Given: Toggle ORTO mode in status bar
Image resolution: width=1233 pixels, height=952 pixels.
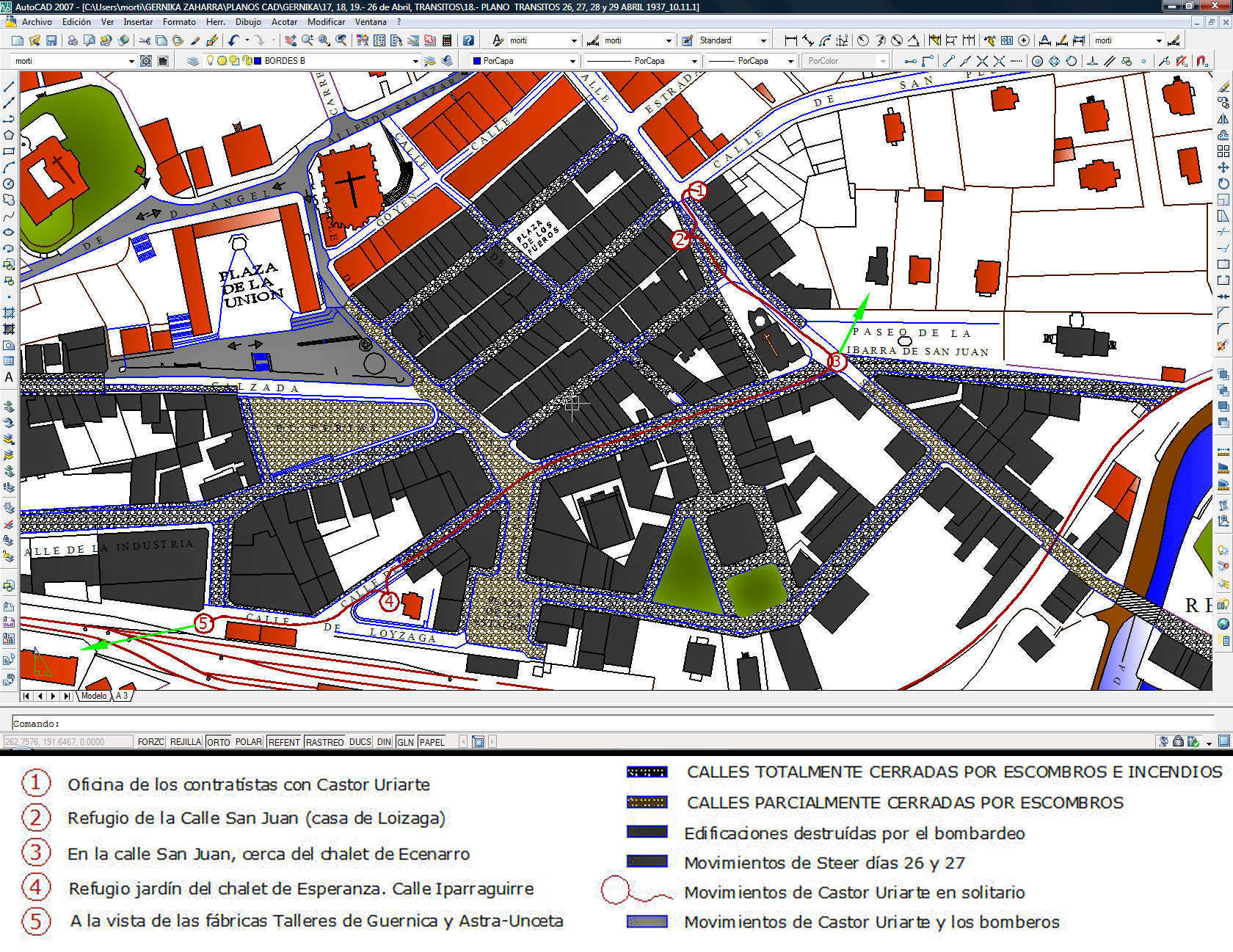Looking at the screenshot, I should (x=218, y=742).
